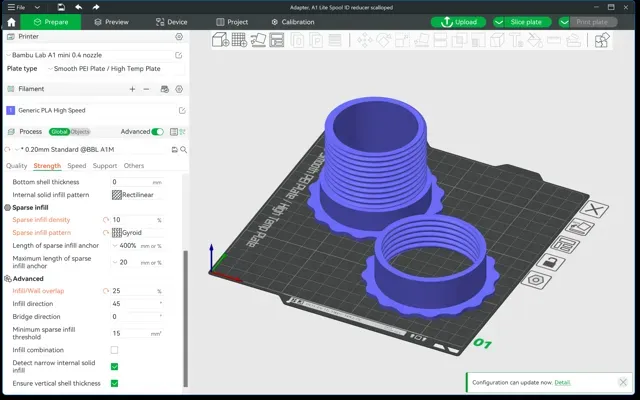Image resolution: width=640 pixels, height=400 pixels.
Task: Uncheck Detect narrow internal solid infill
Action: click(x=114, y=367)
